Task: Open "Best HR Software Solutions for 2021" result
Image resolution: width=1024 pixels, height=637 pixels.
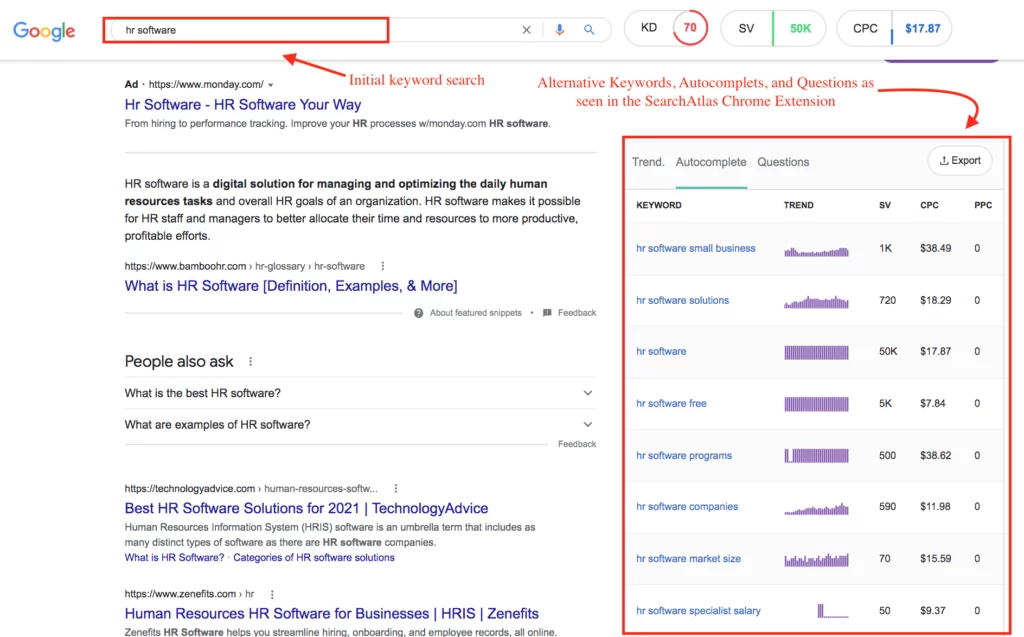Action: point(305,508)
